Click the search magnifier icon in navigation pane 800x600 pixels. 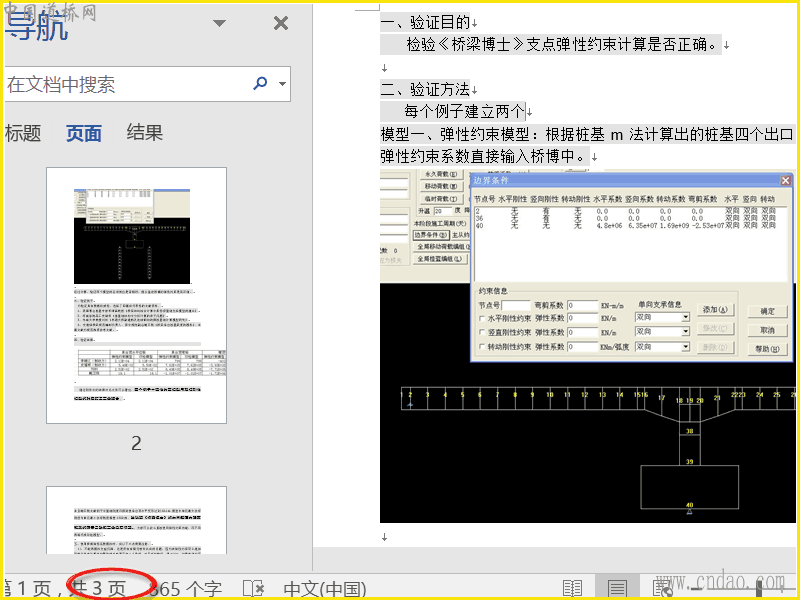[260, 83]
